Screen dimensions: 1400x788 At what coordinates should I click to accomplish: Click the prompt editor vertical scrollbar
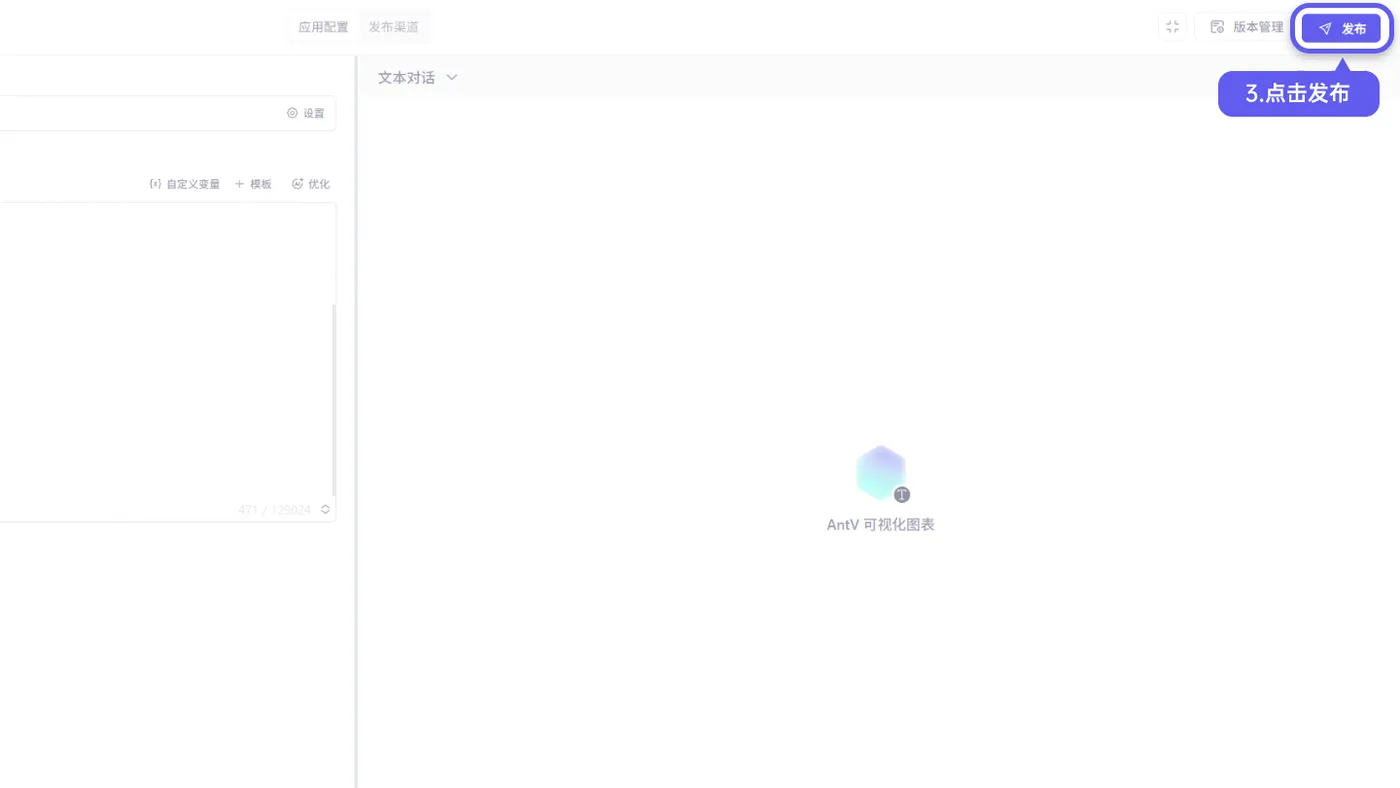333,400
